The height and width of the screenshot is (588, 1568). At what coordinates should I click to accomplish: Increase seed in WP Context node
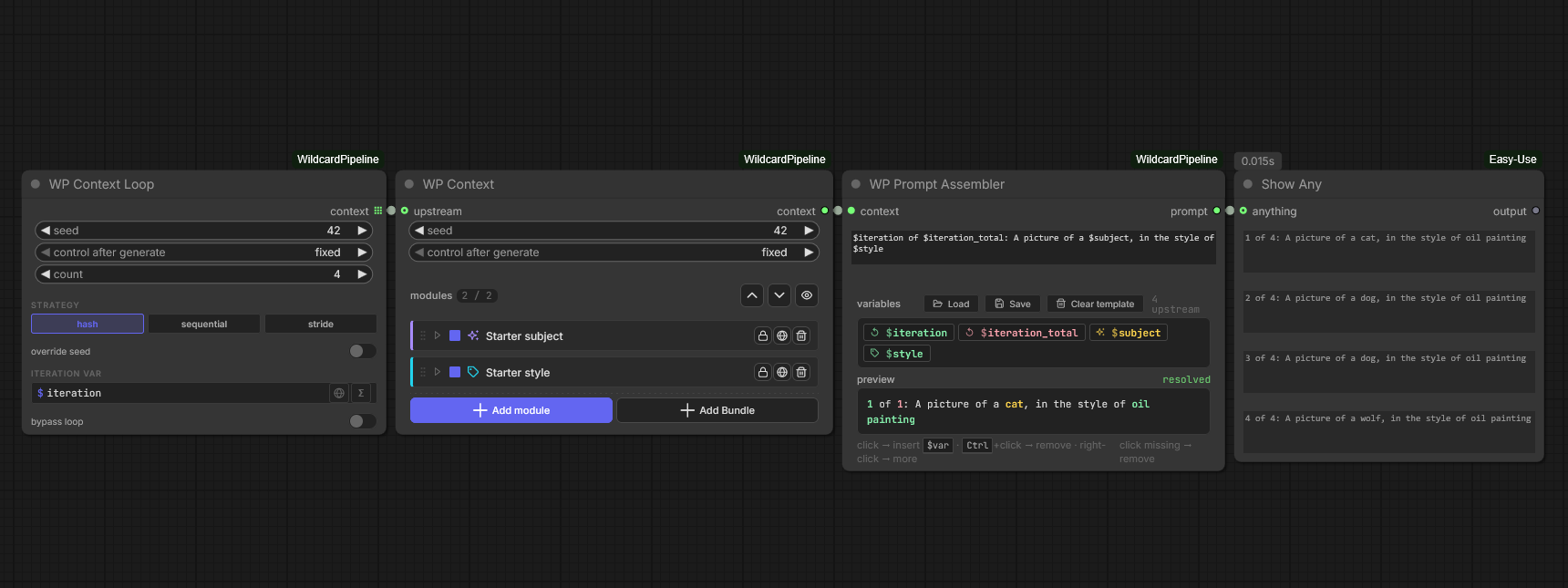coord(809,231)
